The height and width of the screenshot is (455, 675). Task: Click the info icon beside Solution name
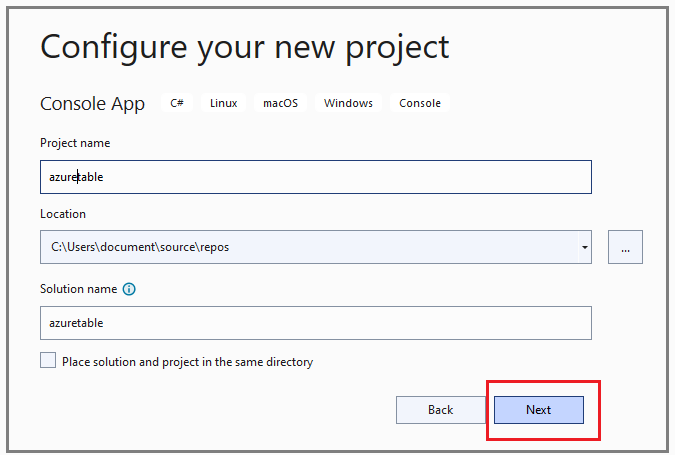click(x=129, y=289)
